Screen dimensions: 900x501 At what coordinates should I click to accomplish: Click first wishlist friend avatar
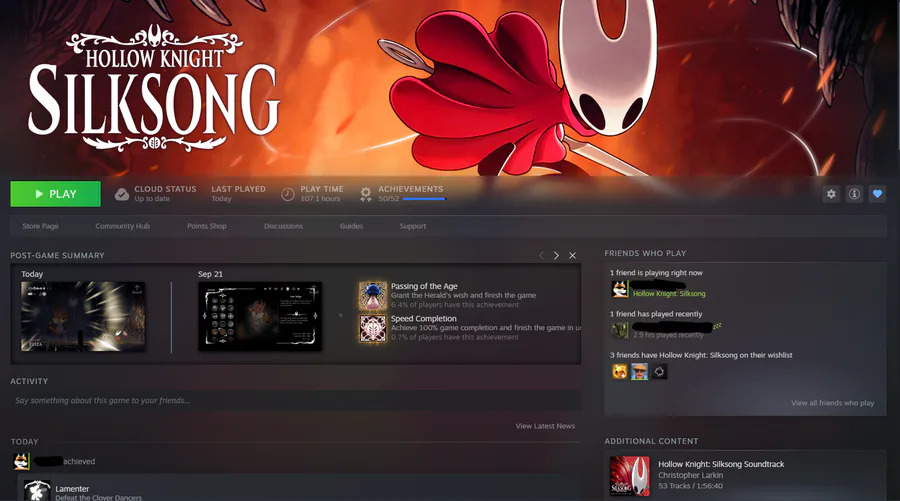pos(620,371)
